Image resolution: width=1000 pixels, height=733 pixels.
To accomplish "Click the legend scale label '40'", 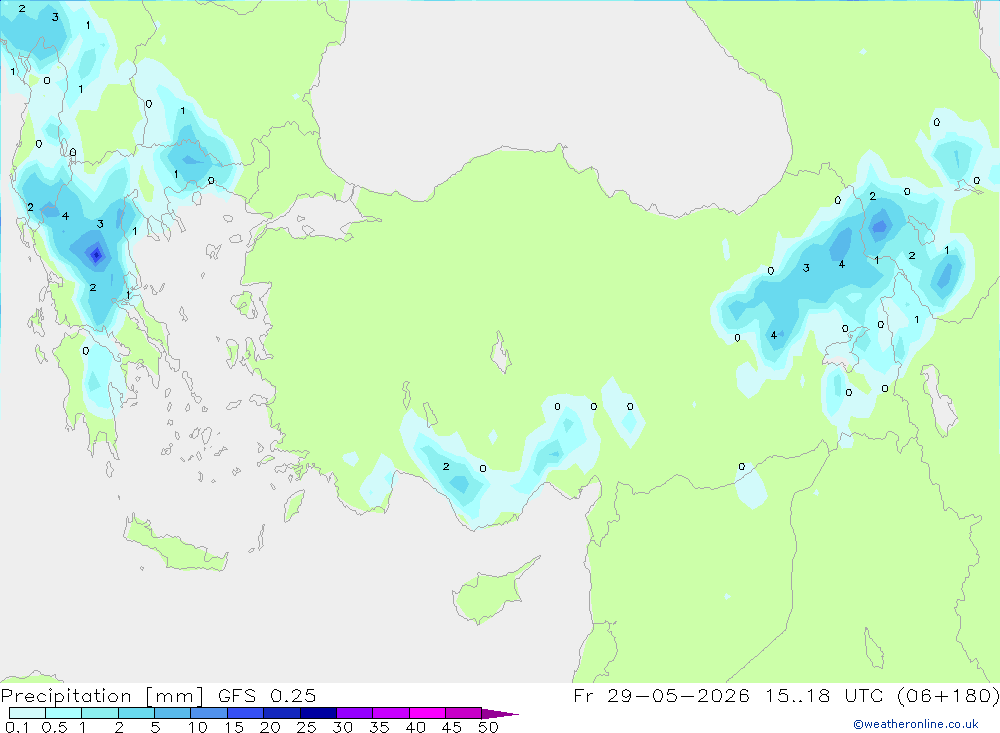I will pos(415,727).
